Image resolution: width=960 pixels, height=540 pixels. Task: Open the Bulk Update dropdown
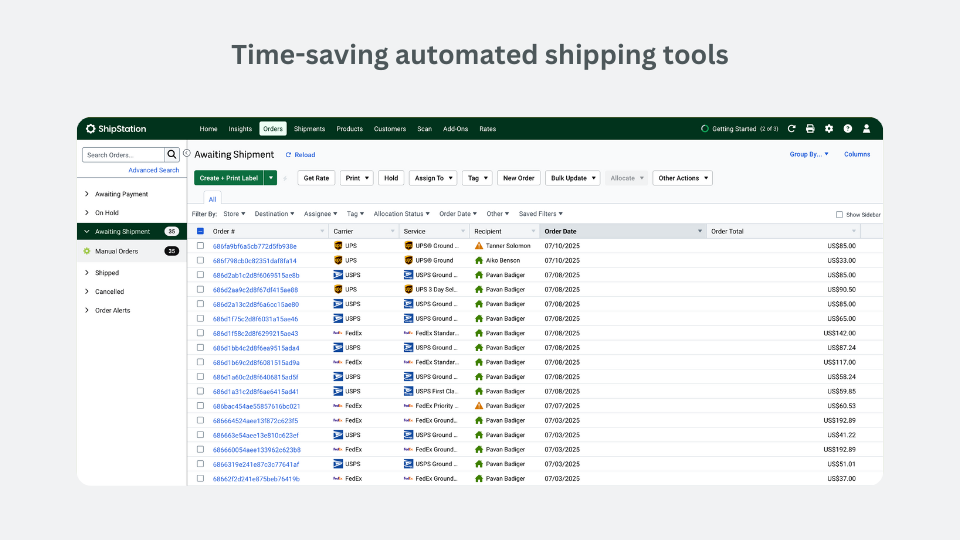pyautogui.click(x=572, y=178)
